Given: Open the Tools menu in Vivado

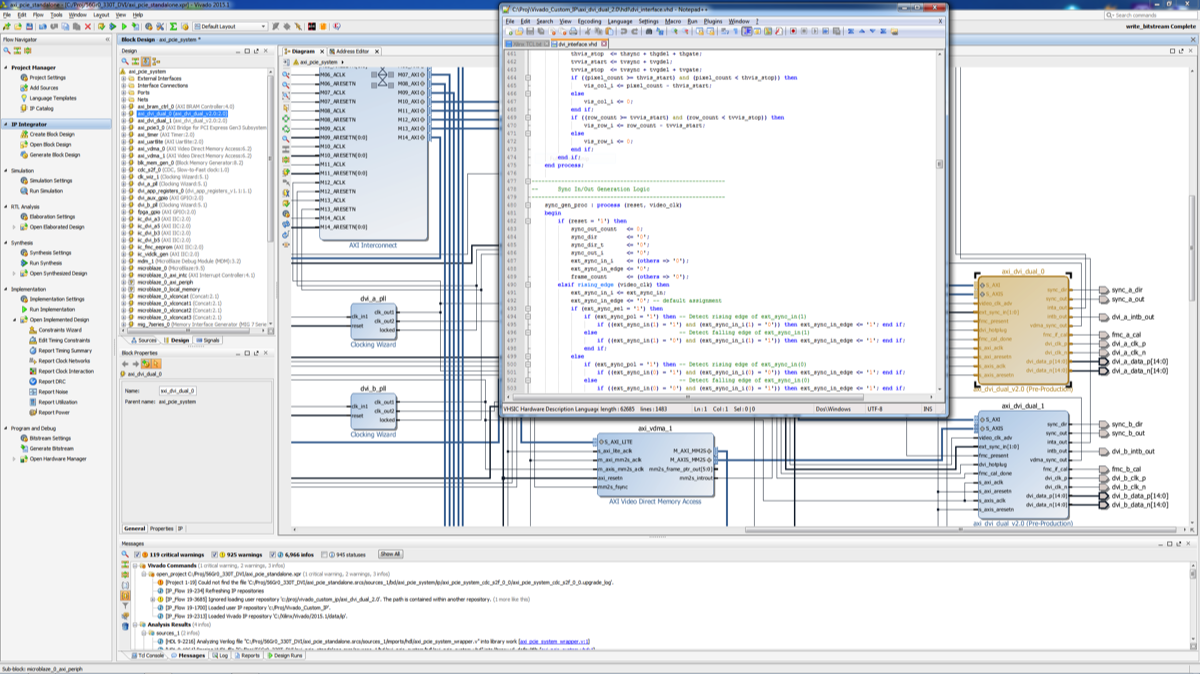Looking at the screenshot, I should coord(56,15).
